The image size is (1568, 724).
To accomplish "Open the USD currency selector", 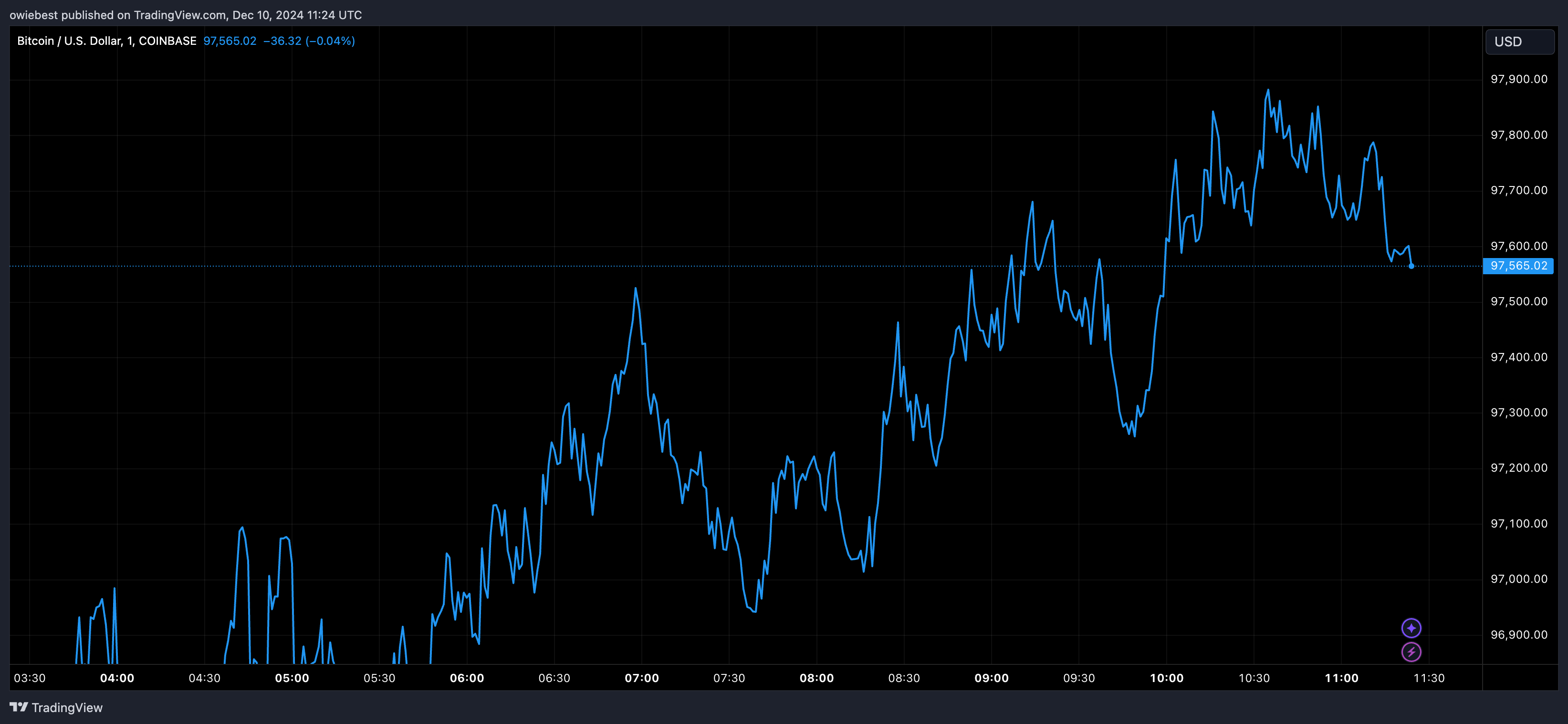I will click(x=1519, y=42).
